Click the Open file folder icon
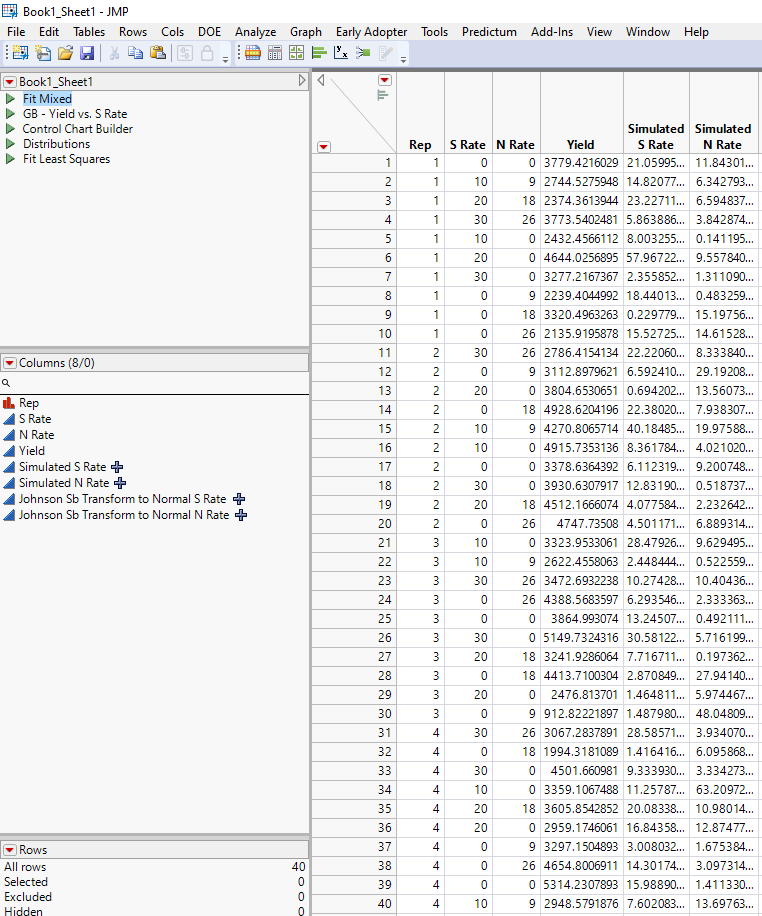The width and height of the screenshot is (762, 916). coord(65,53)
